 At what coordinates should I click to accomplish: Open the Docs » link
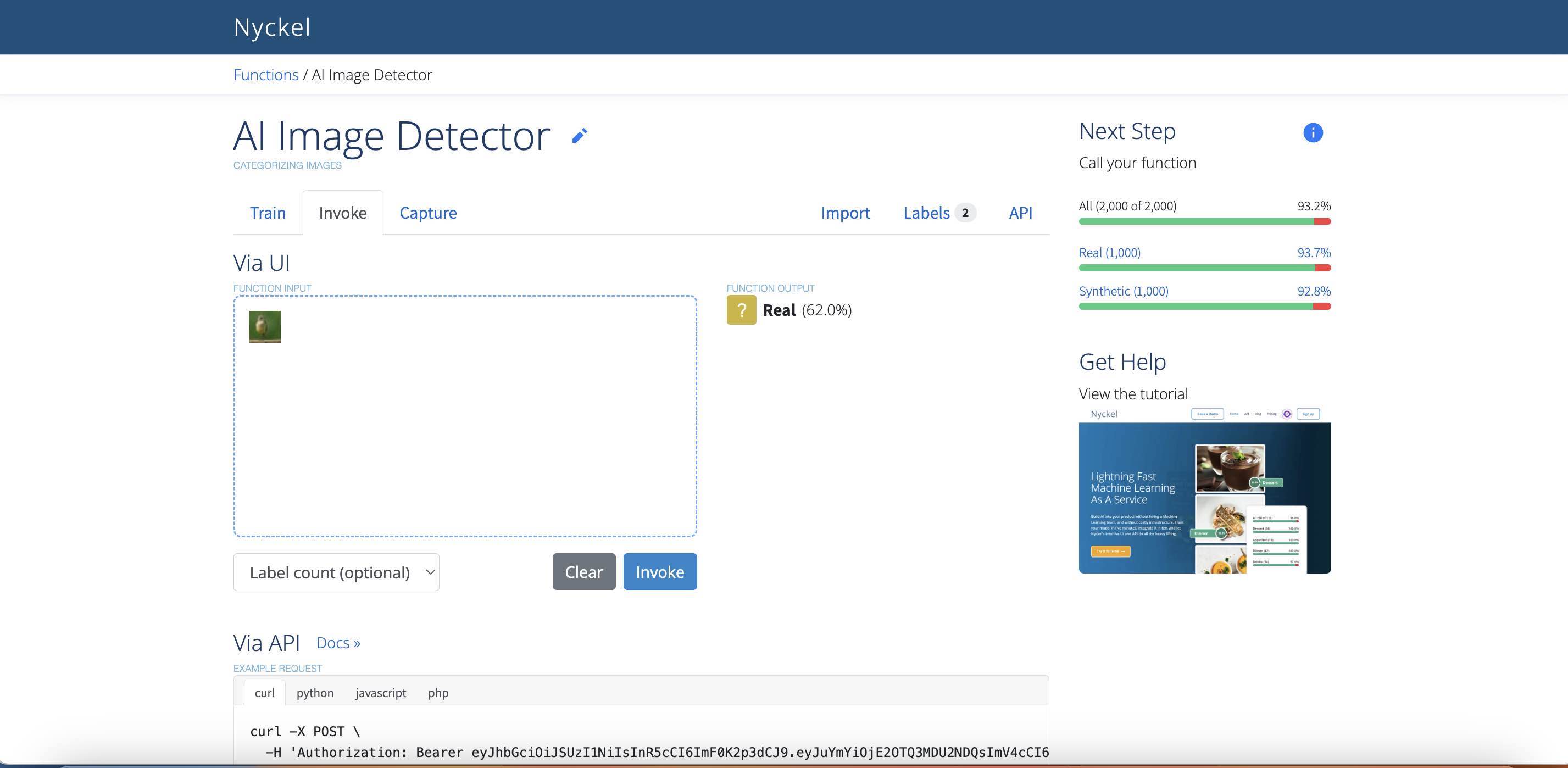point(338,643)
